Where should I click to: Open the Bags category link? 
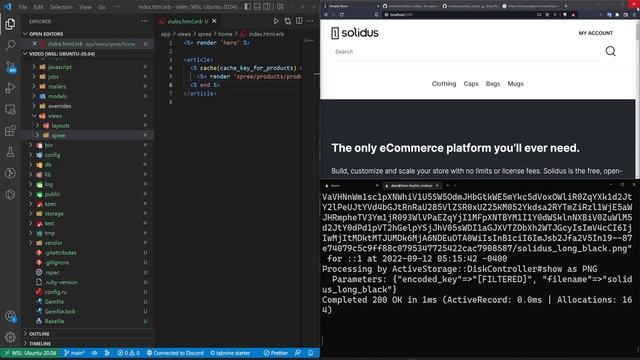click(493, 84)
